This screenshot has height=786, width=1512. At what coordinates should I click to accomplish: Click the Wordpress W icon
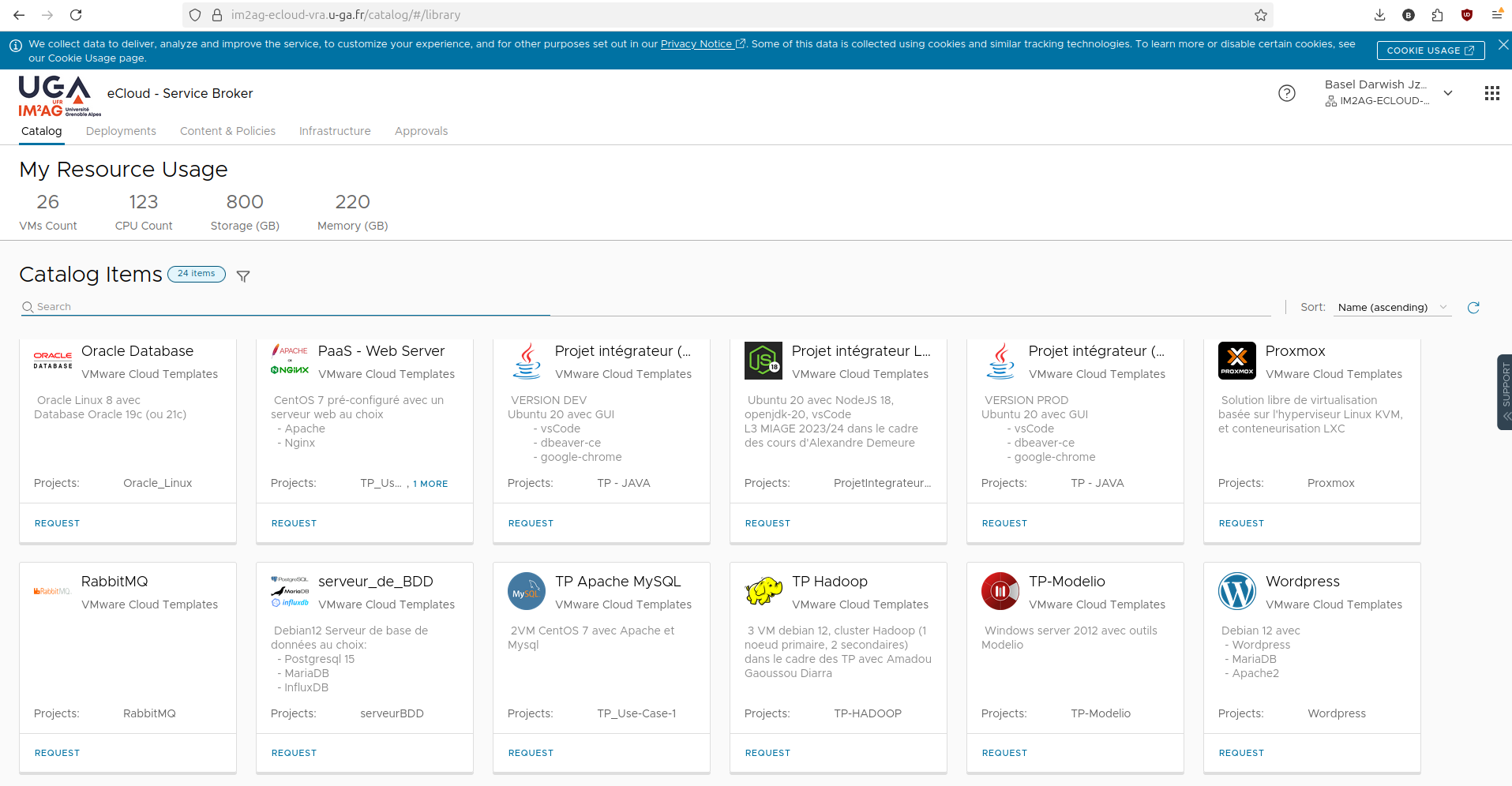1236,590
